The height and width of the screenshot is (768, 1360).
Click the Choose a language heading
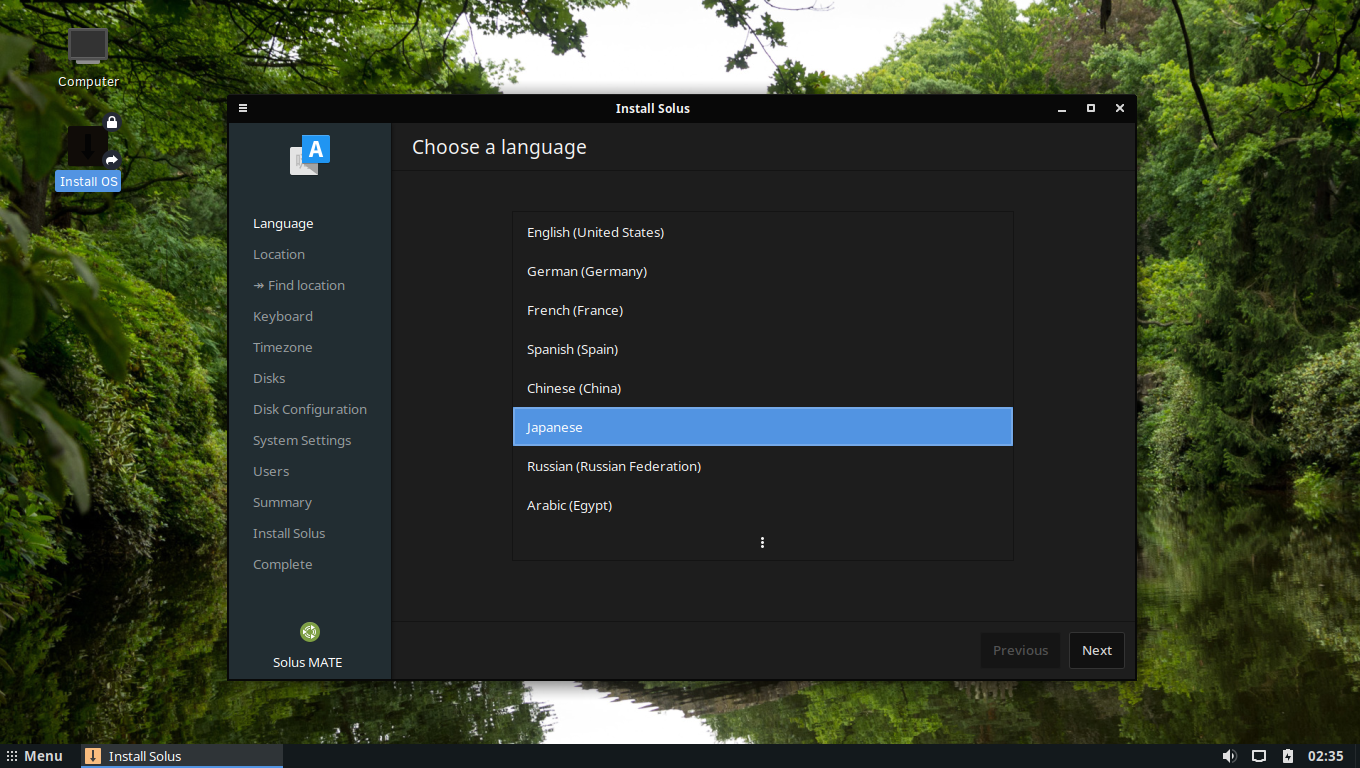point(499,148)
